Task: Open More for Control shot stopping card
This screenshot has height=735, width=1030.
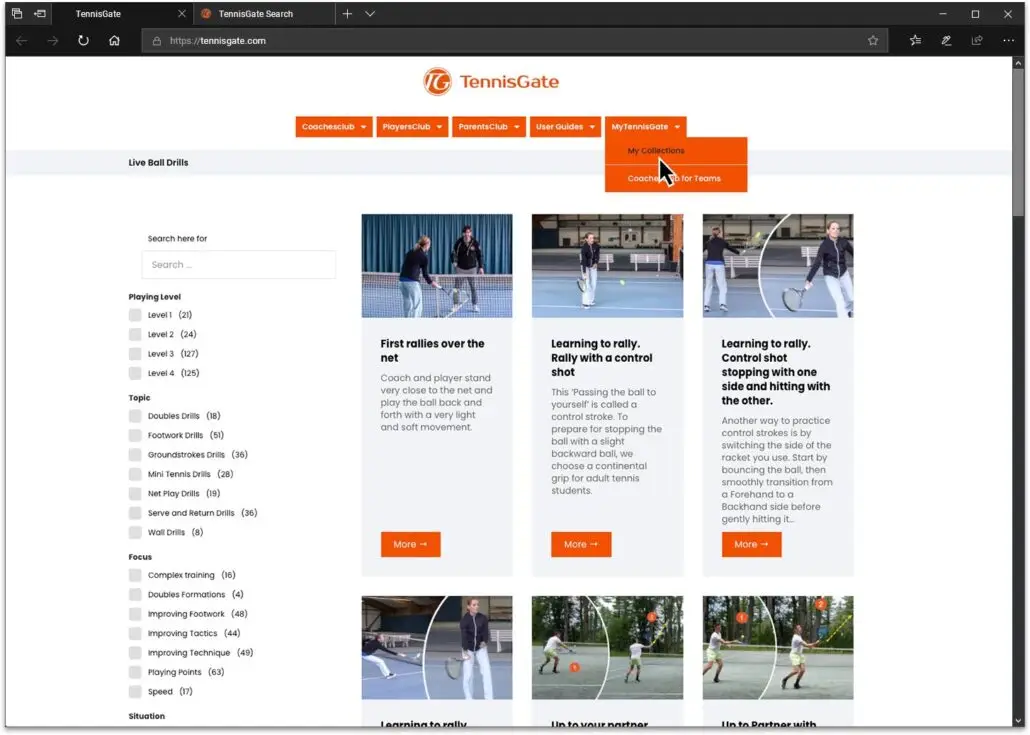Action: [751, 545]
